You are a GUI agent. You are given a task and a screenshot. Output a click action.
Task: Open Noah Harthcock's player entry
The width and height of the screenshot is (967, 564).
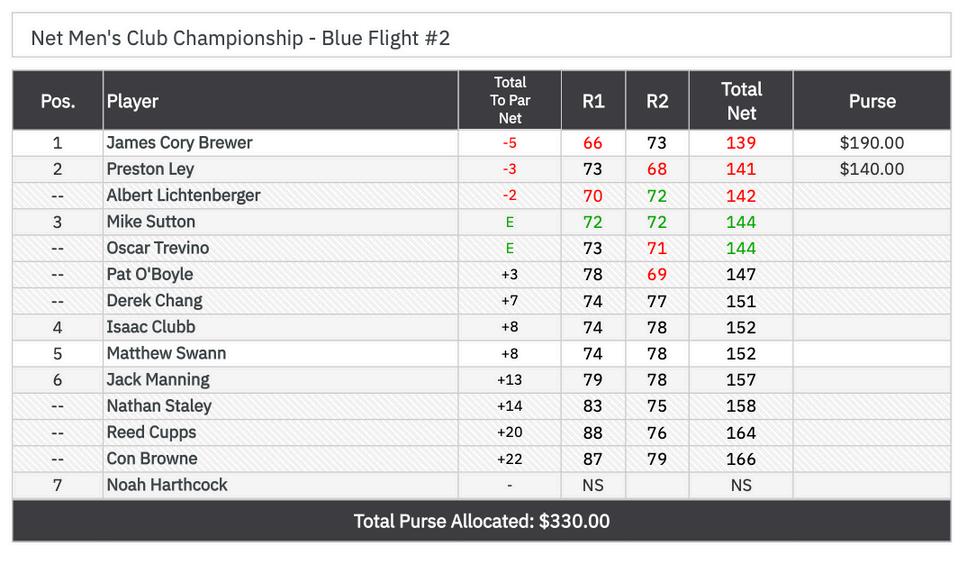[167, 485]
